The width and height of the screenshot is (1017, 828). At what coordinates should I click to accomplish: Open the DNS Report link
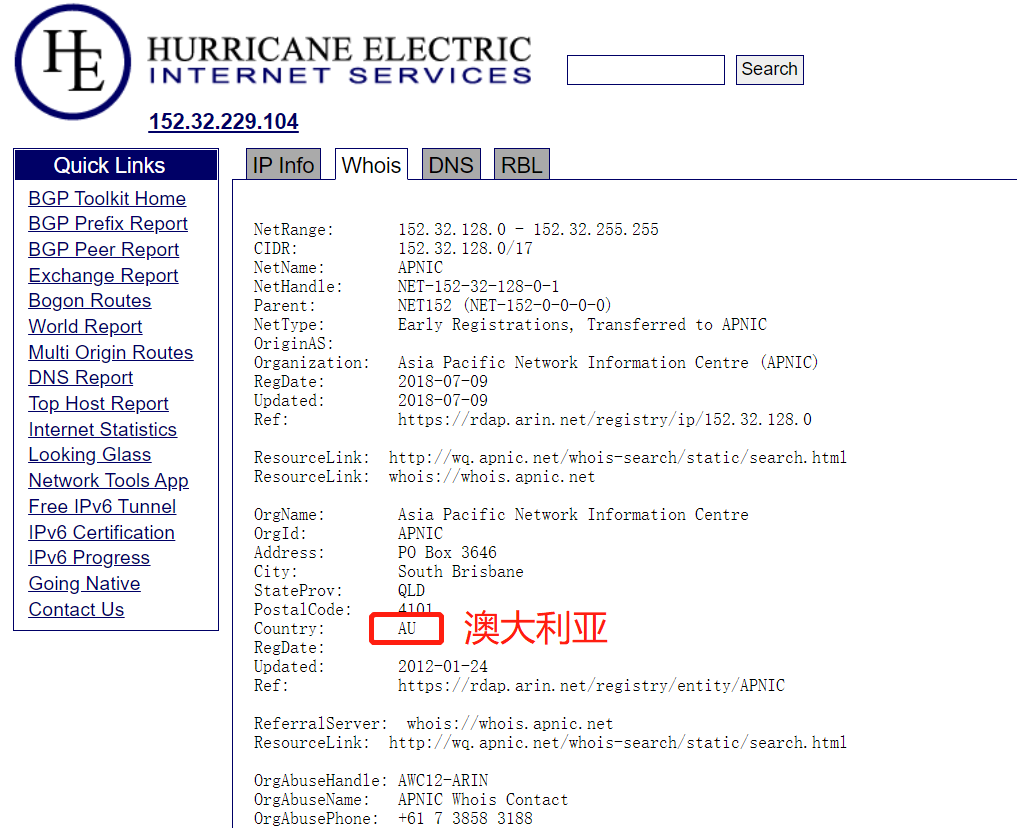(x=80, y=377)
